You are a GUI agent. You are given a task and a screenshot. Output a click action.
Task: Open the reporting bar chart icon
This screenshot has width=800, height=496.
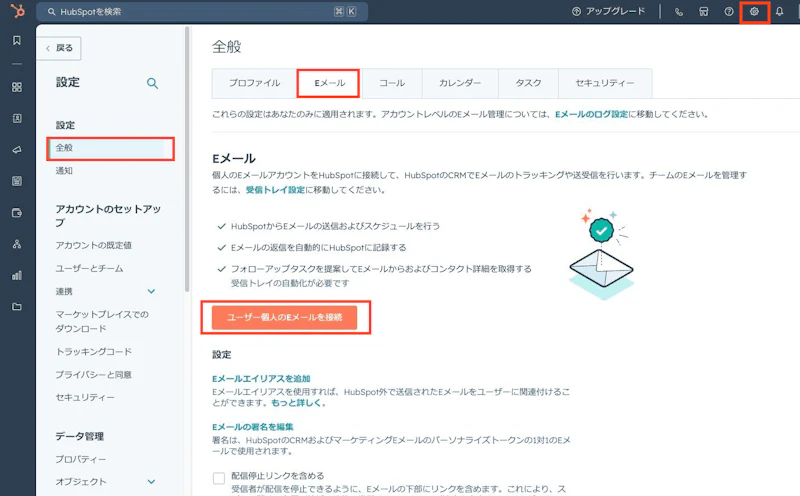tap(17, 276)
